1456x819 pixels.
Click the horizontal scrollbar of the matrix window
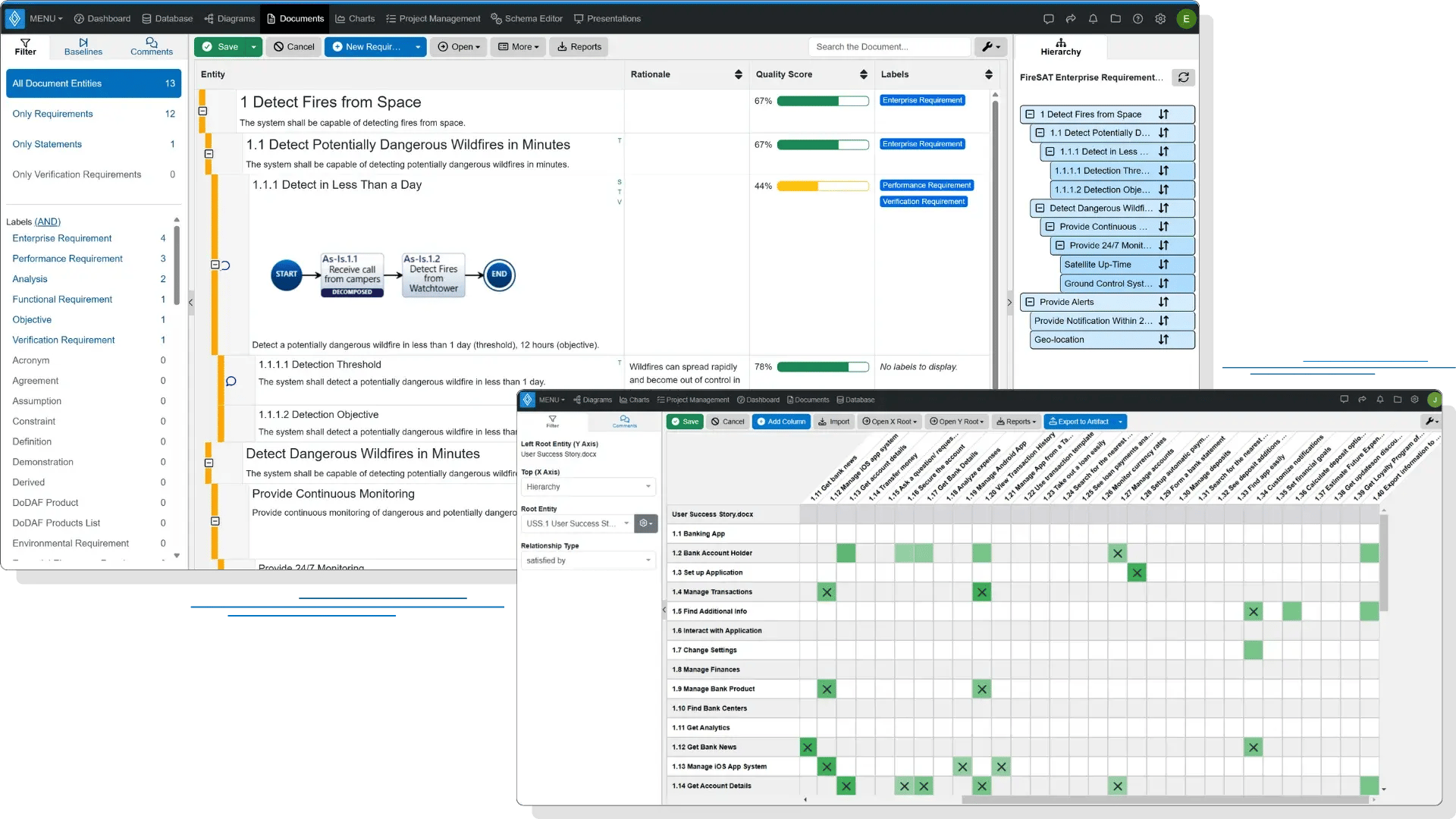coord(1166,799)
